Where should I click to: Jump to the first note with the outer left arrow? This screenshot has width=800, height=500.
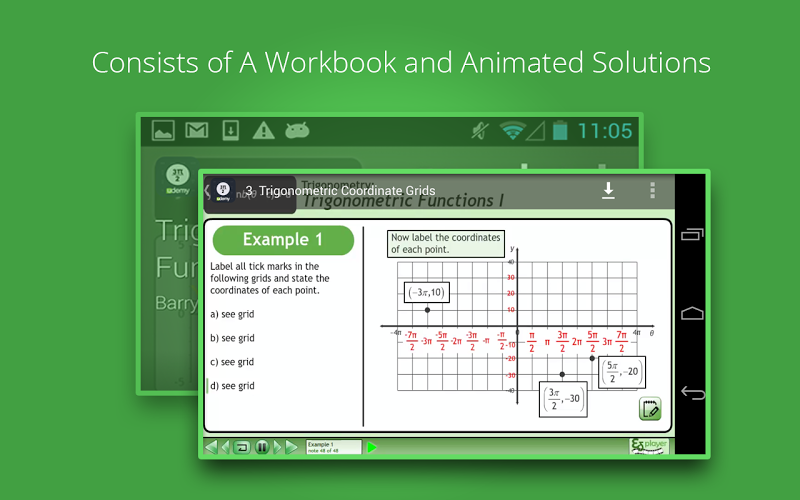click(211, 447)
